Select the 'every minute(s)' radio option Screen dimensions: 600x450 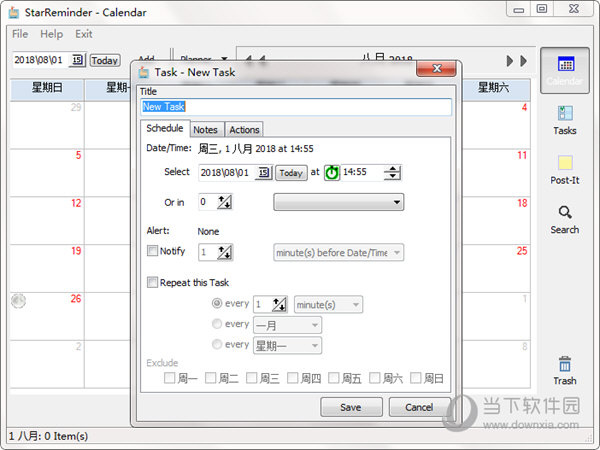(x=217, y=303)
